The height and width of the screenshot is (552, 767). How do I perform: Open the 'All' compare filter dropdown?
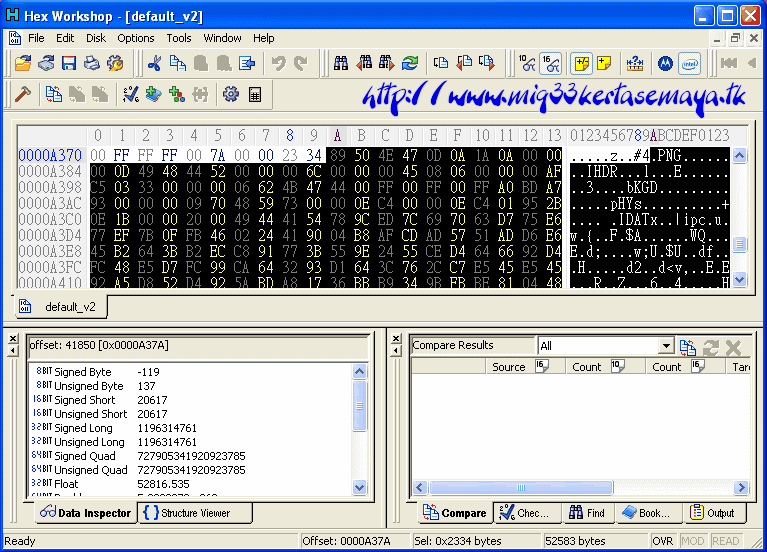tap(666, 346)
